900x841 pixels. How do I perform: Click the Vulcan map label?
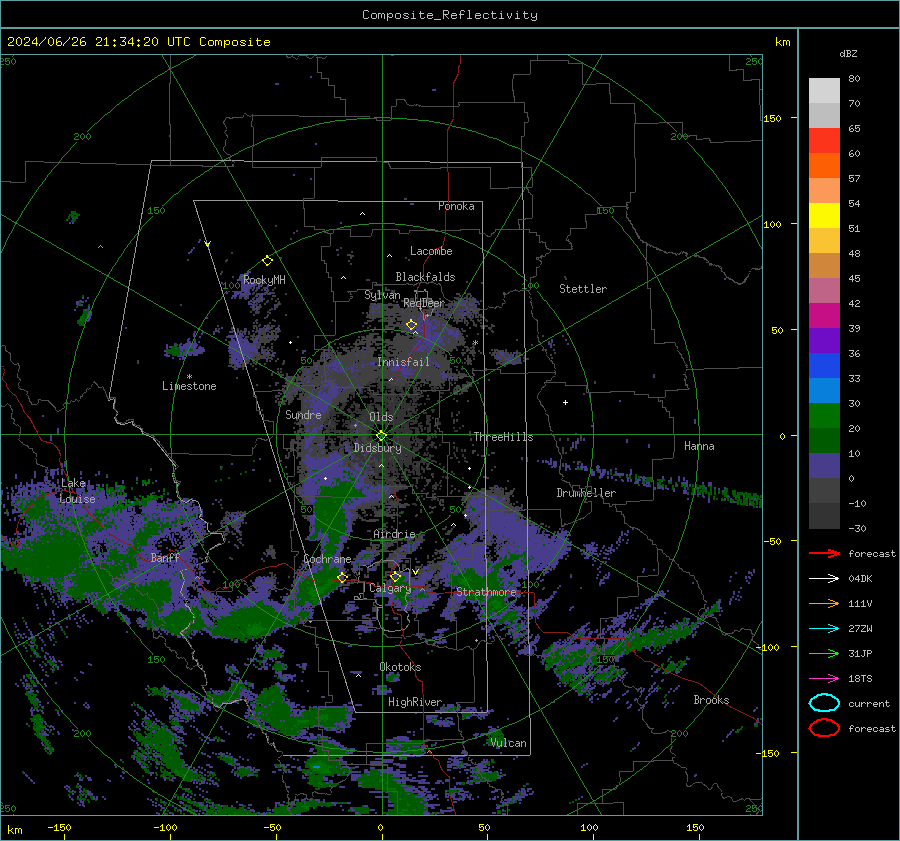(x=509, y=743)
